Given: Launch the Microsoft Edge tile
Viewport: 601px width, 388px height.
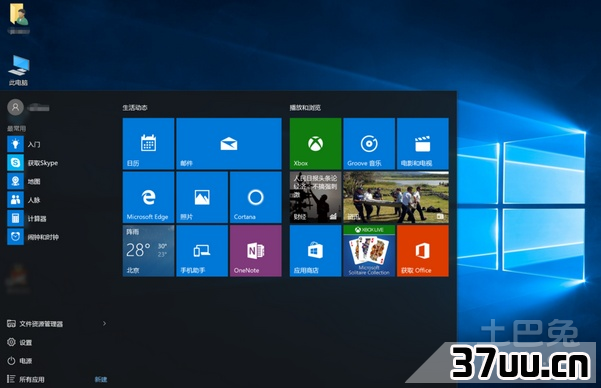Looking at the screenshot, I should [x=148, y=197].
